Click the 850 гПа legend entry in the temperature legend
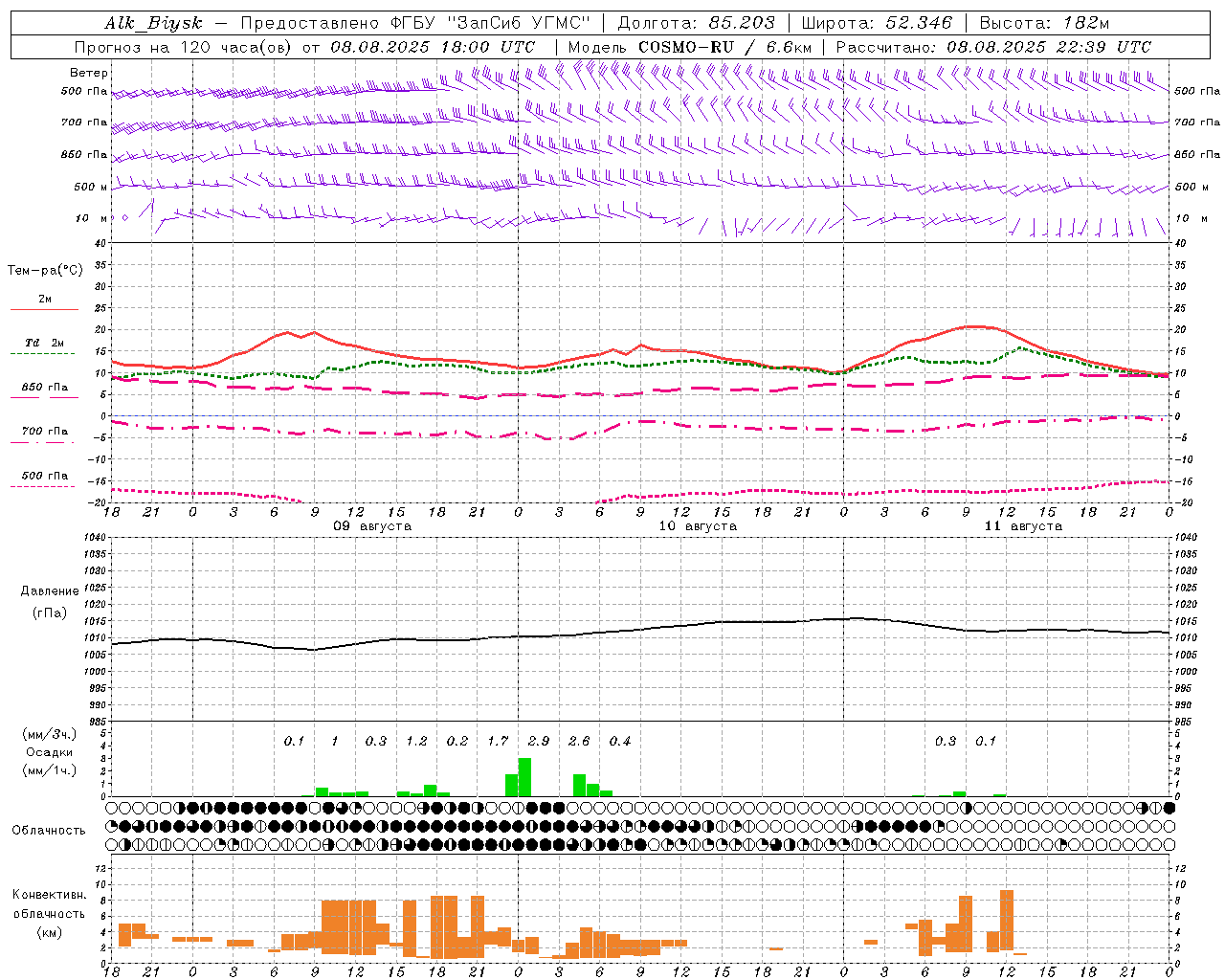 pos(44,388)
